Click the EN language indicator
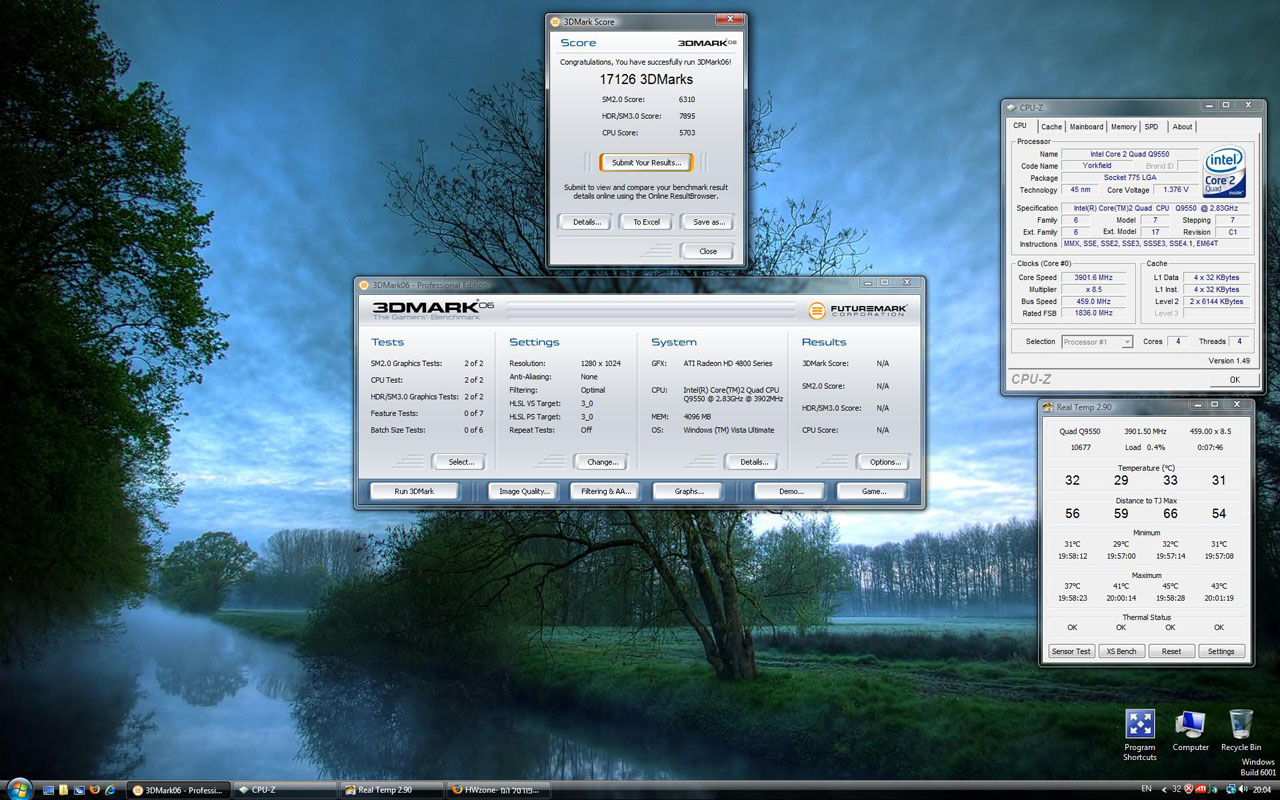 [x=1146, y=789]
